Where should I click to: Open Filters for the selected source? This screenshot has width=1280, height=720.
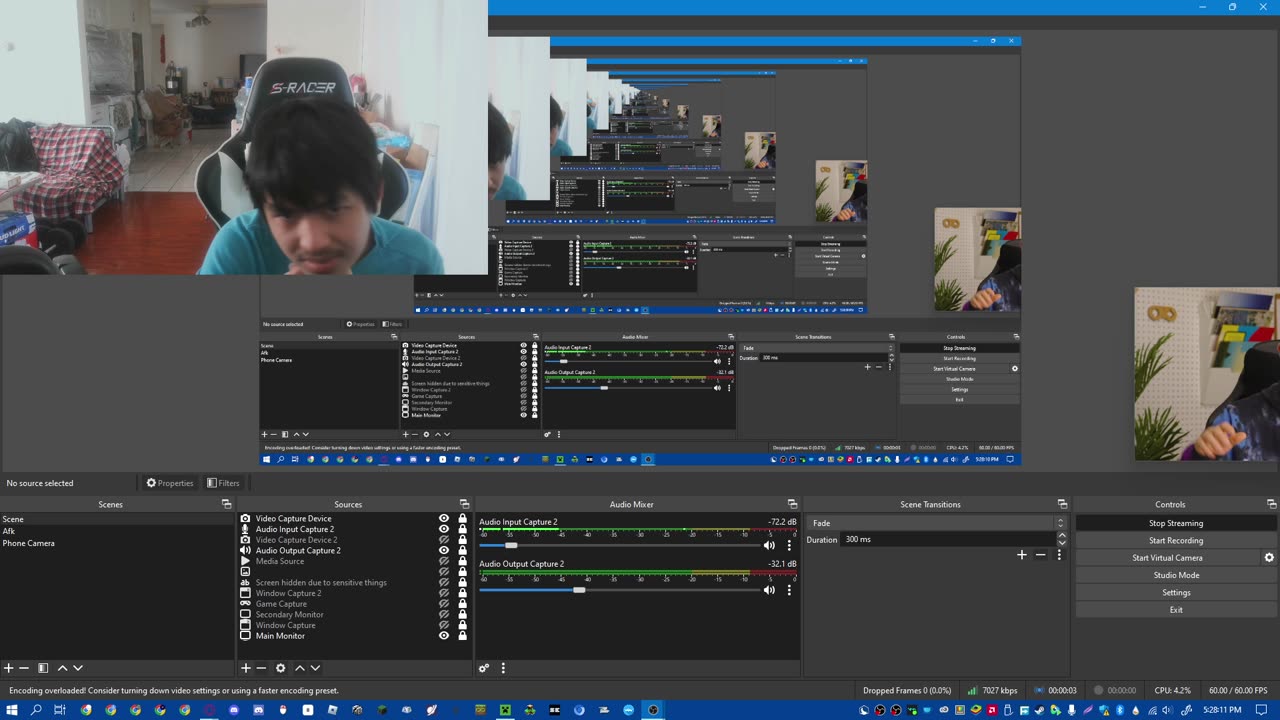pos(223,483)
